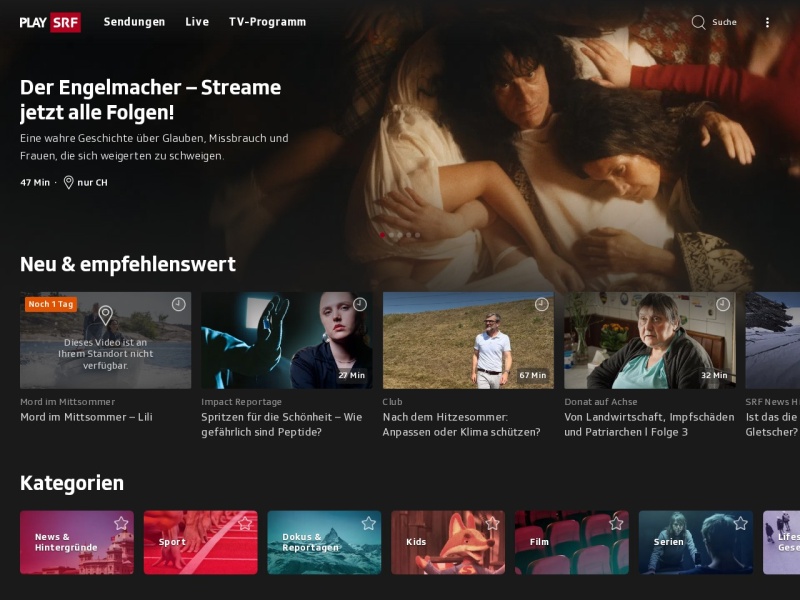The height and width of the screenshot is (600, 800).
Task: Open the Kategorien section heading
Action: [72, 483]
